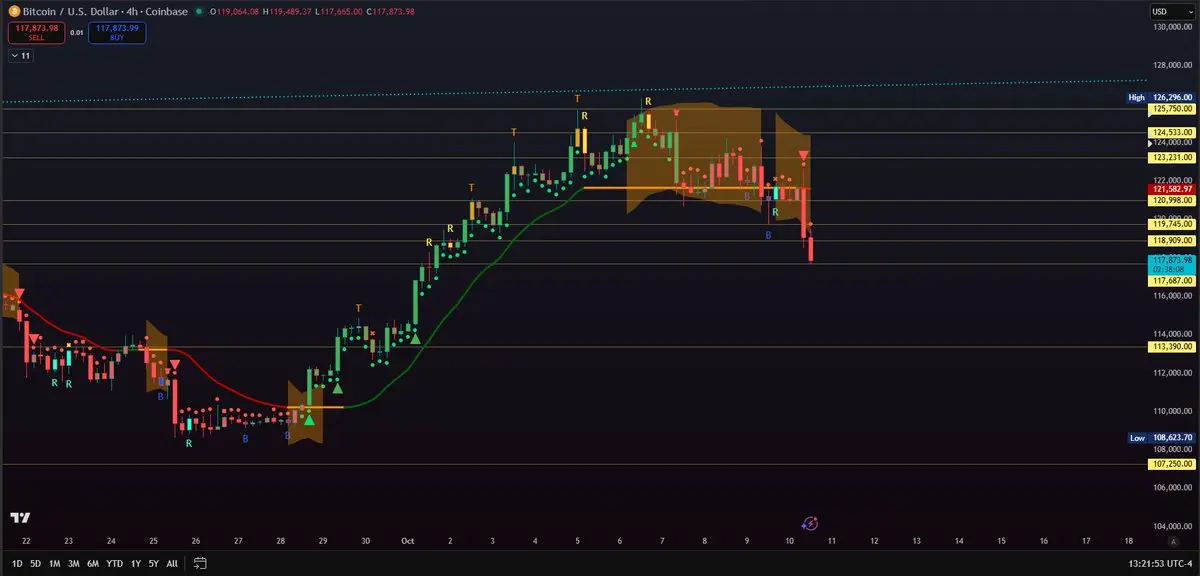1200x576 pixels.
Task: Click the TradingView logo watermark
Action: 19,518
